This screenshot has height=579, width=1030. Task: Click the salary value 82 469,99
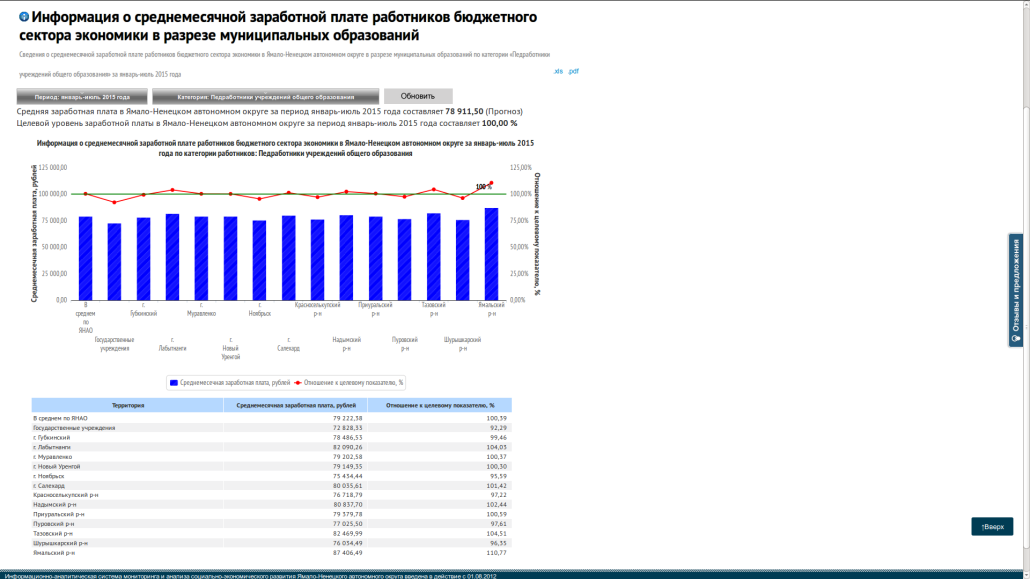point(347,534)
